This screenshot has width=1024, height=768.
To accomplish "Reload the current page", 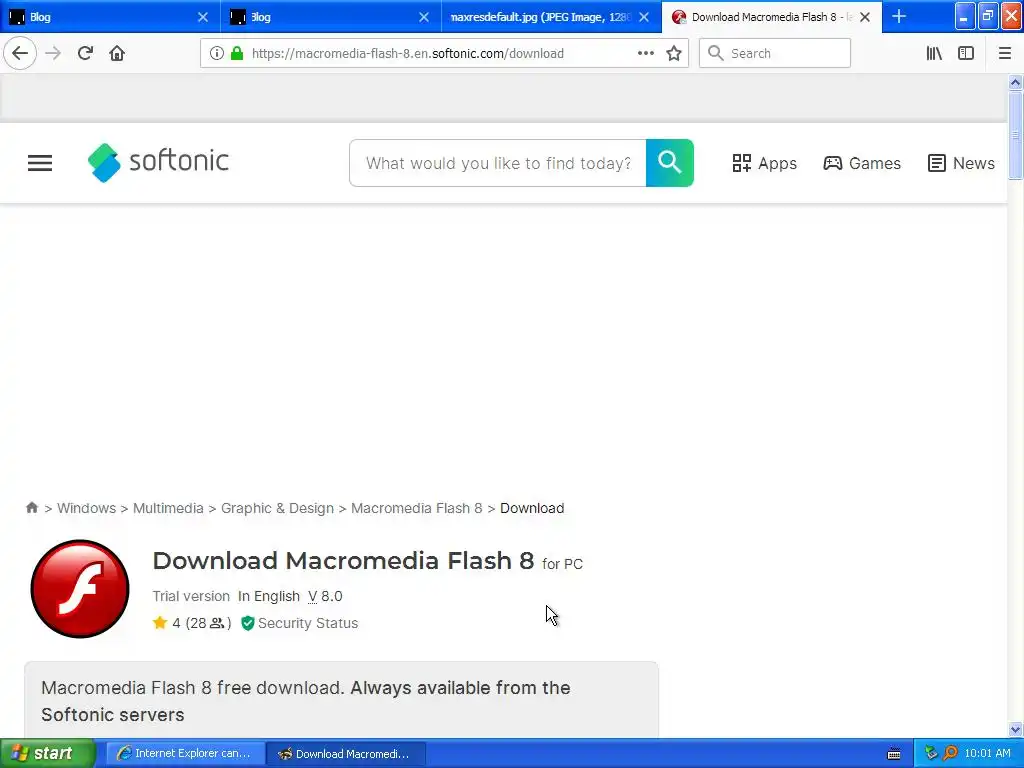I will [x=85, y=54].
